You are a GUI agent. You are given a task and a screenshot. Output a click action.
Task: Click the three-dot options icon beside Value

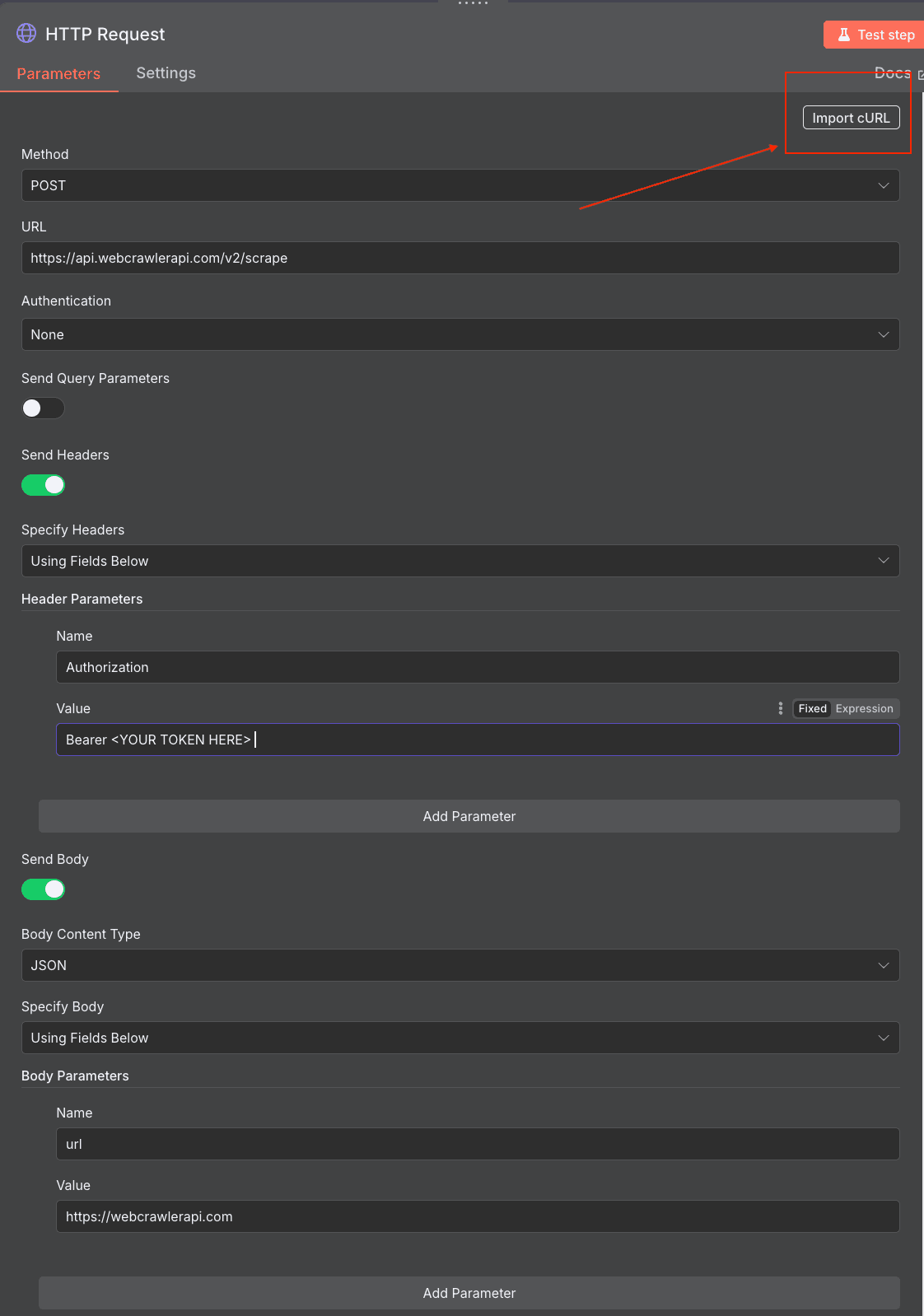point(781,708)
